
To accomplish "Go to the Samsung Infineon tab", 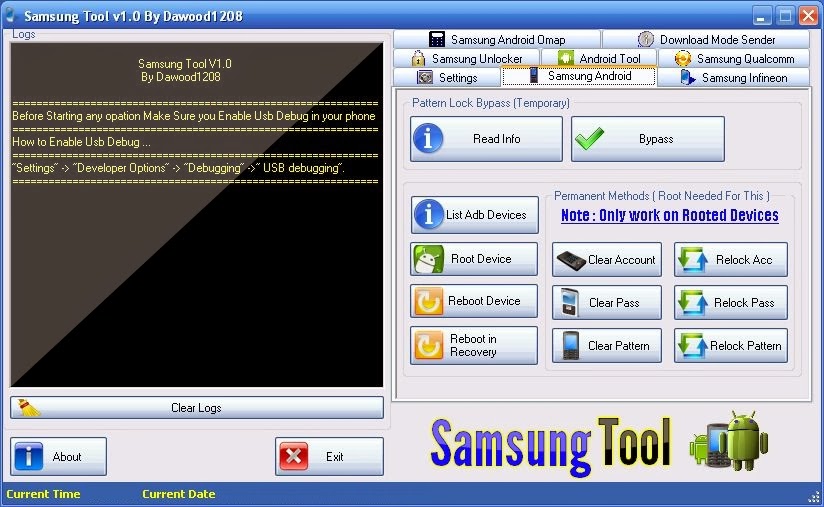I will 734,77.
